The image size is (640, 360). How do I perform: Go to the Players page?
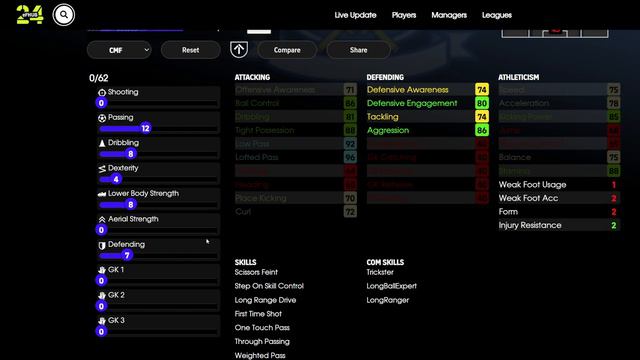pos(404,15)
